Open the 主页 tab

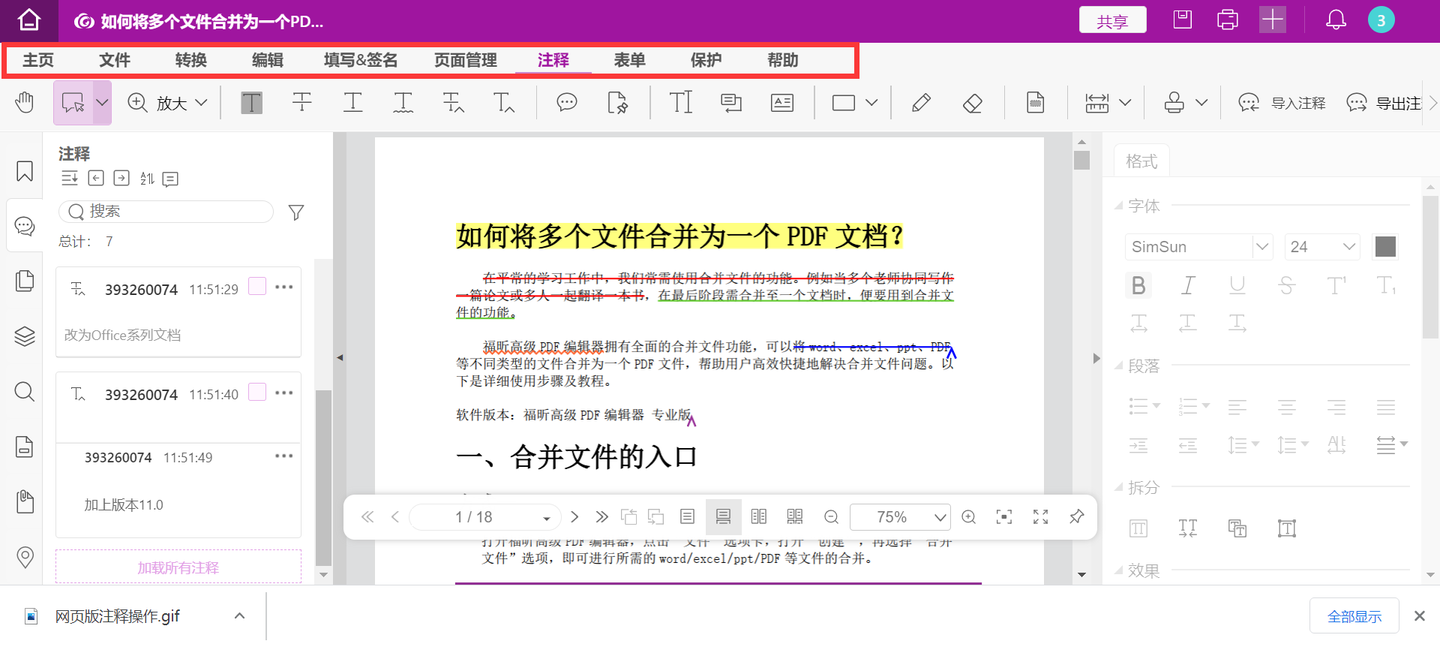38,60
